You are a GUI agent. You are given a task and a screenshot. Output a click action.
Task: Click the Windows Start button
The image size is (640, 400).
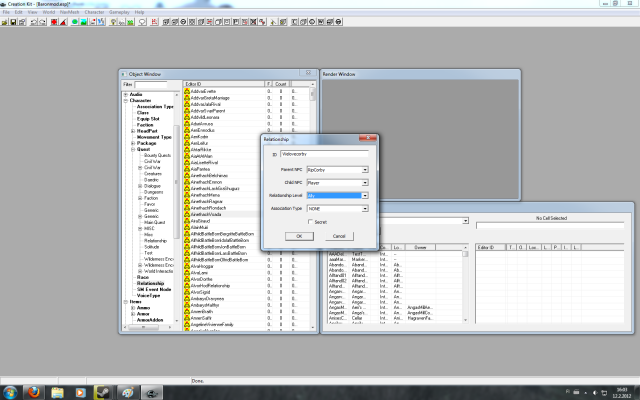pos(12,390)
